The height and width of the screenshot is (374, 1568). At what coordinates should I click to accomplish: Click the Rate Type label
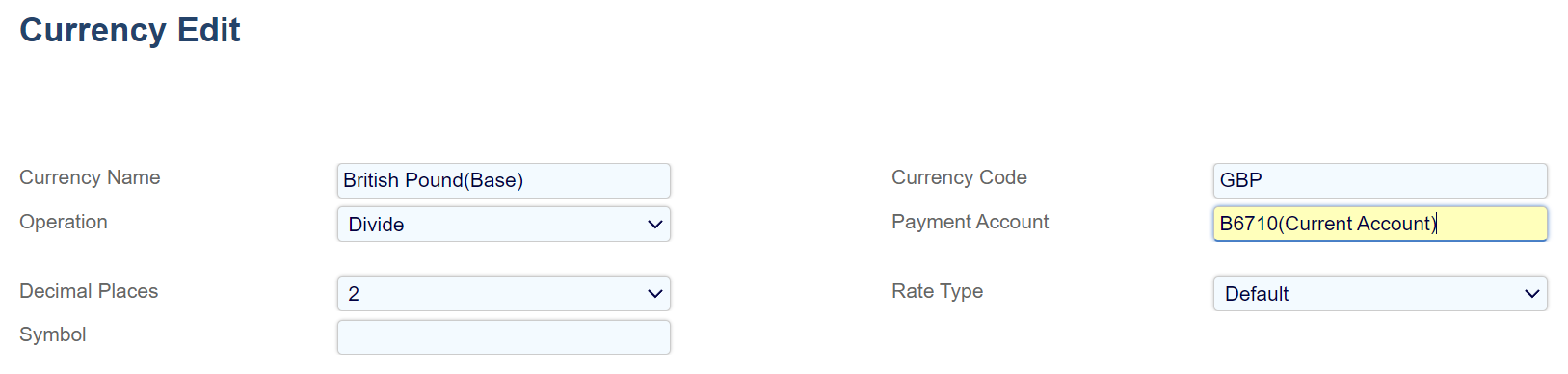coord(937,291)
